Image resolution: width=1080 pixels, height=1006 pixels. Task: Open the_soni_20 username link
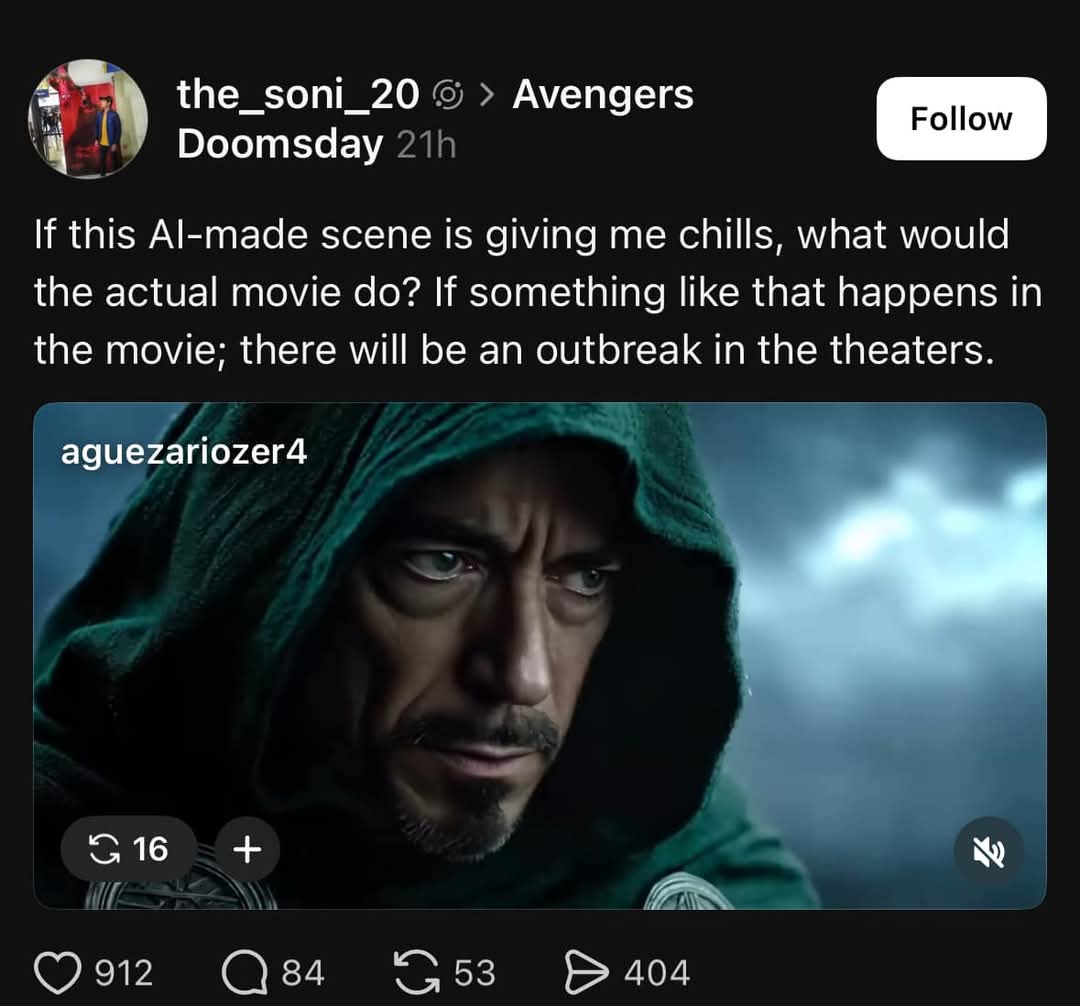click(298, 94)
